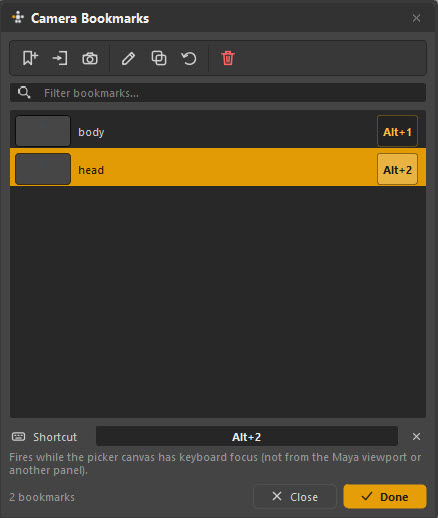Click the reset arrow icon
The image size is (438, 518).
coord(189,58)
